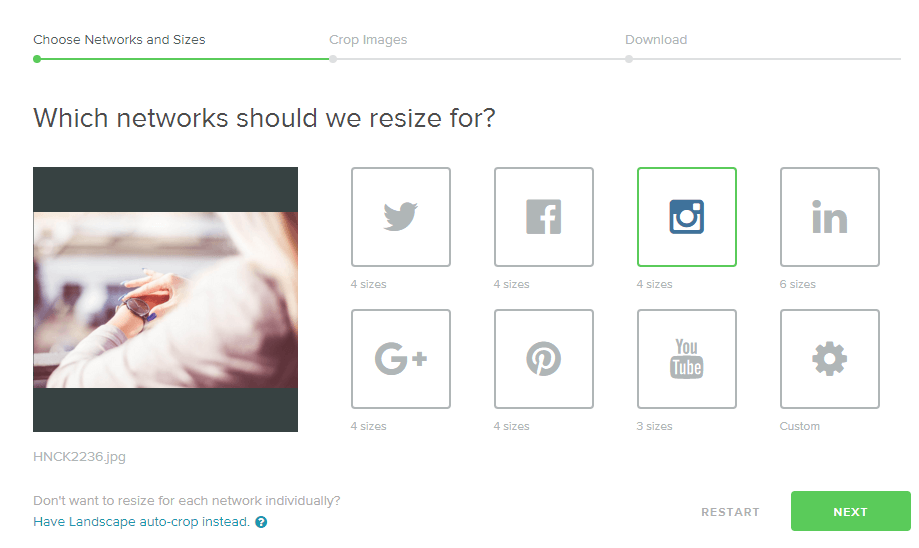Click the progress dot at Download
The width and height of the screenshot is (919, 548).
click(x=629, y=59)
